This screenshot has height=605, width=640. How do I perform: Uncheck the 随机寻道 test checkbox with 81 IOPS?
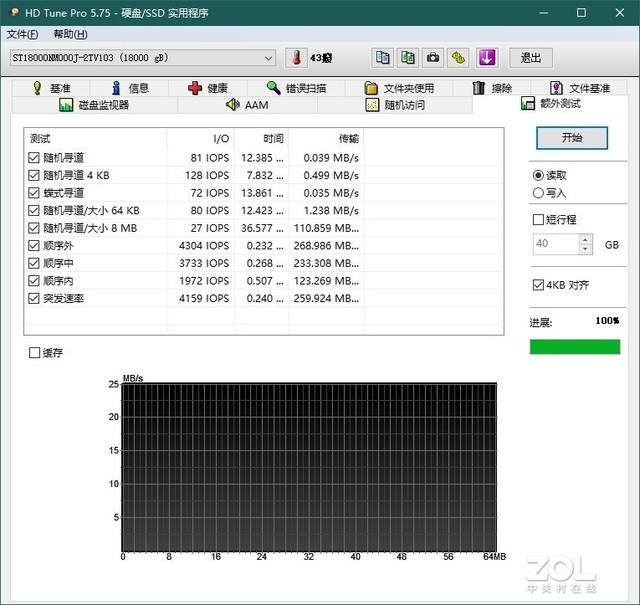[34, 158]
